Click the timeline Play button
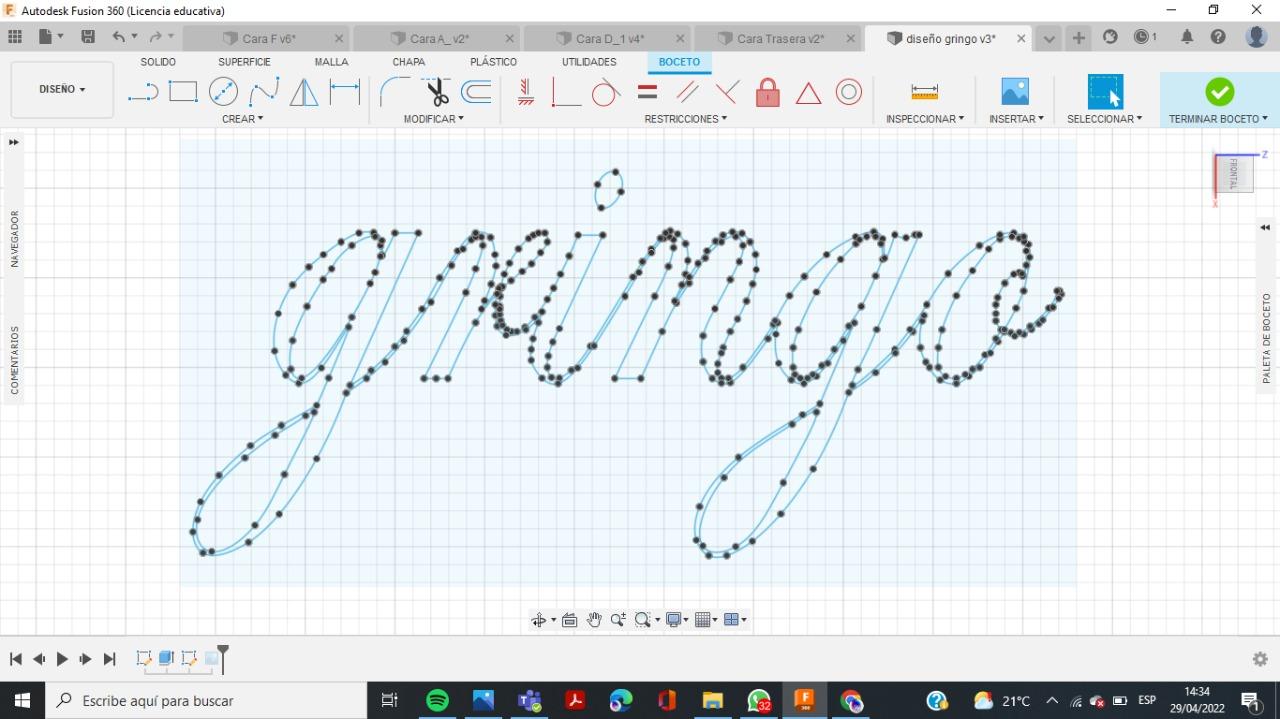Image resolution: width=1280 pixels, height=719 pixels. pos(62,659)
